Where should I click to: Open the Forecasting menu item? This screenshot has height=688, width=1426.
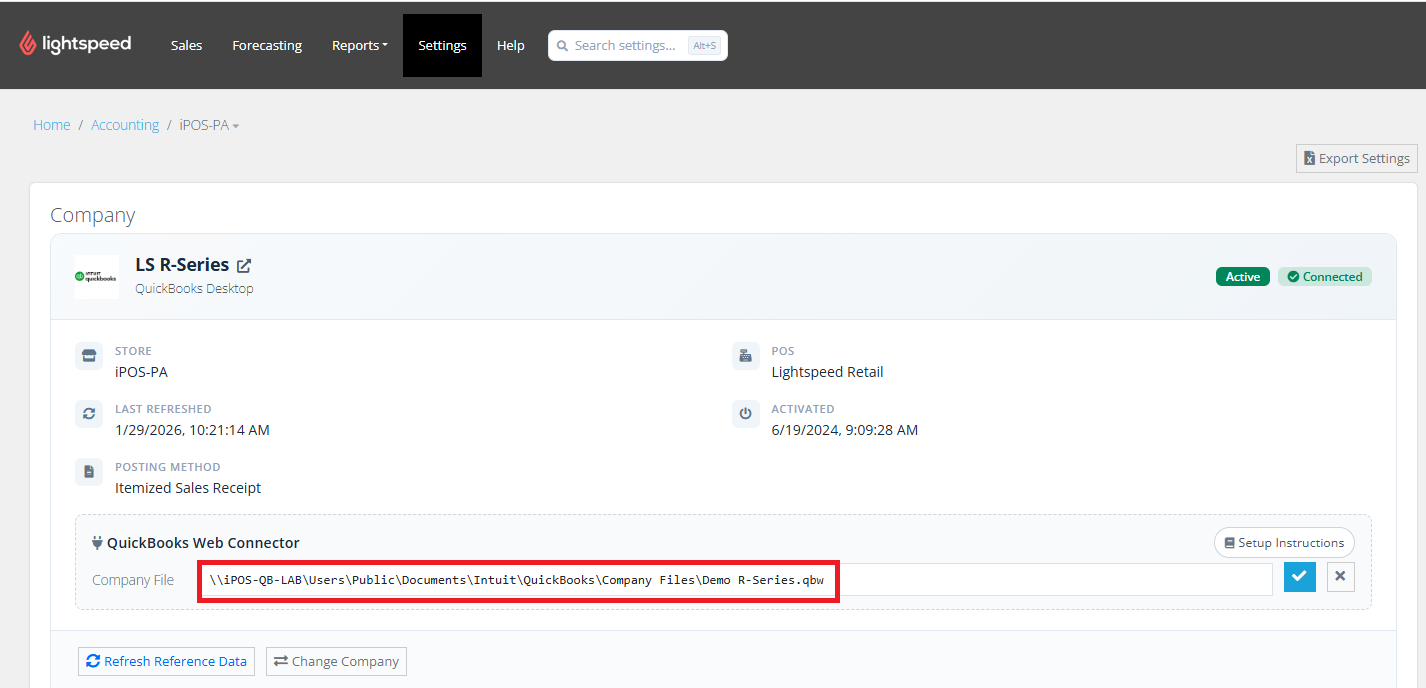pyautogui.click(x=267, y=45)
